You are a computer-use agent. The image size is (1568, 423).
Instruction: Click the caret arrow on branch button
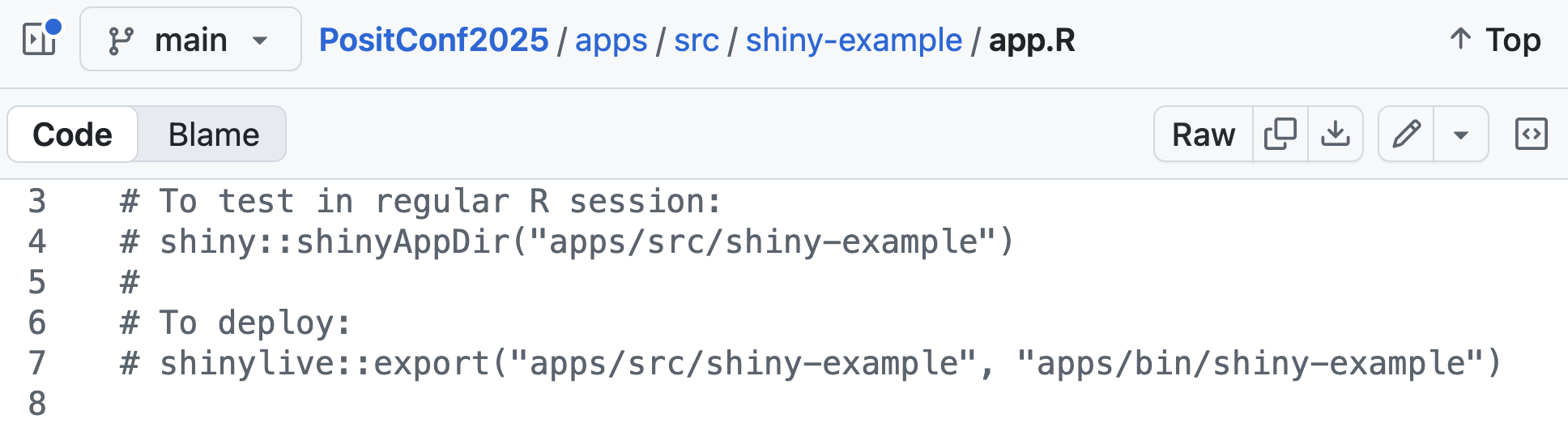point(260,41)
